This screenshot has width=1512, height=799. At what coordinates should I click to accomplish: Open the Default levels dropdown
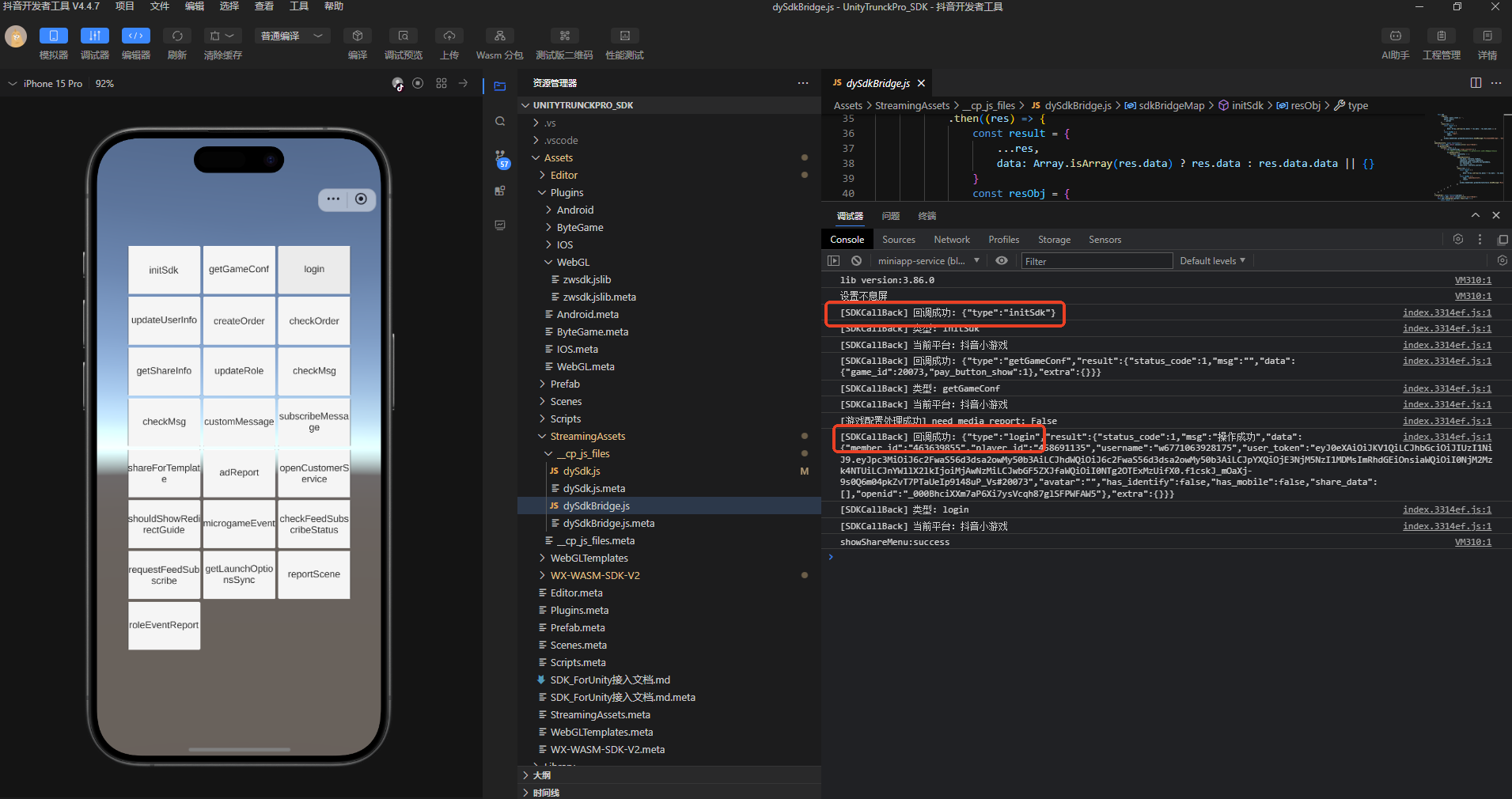click(x=1212, y=261)
